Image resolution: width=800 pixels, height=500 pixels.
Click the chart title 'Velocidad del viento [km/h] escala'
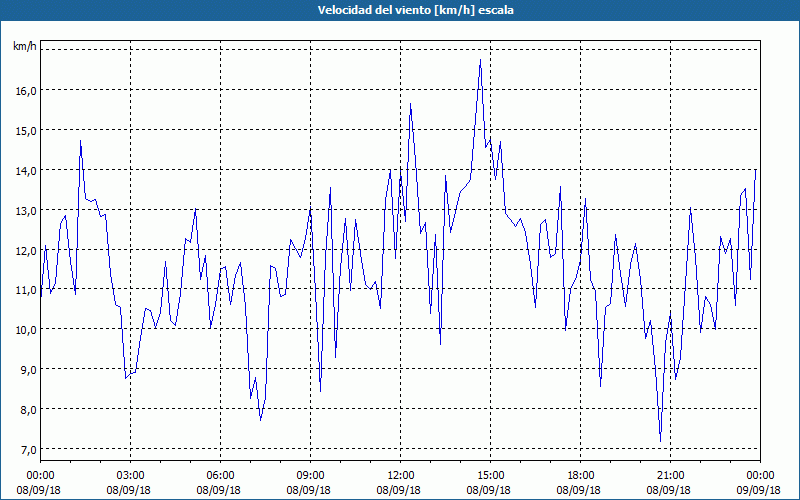415,10
